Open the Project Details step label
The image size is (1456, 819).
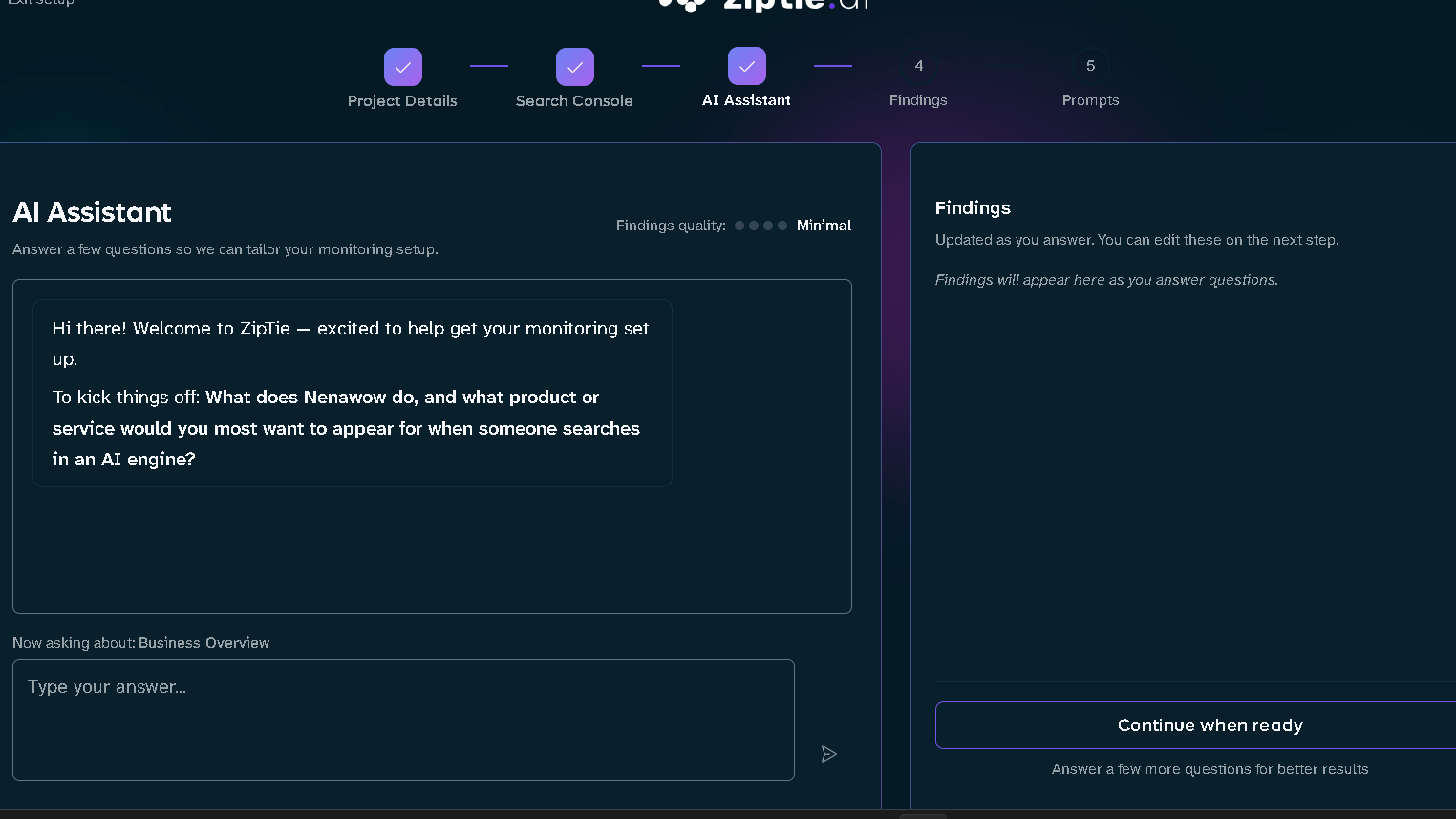402,100
